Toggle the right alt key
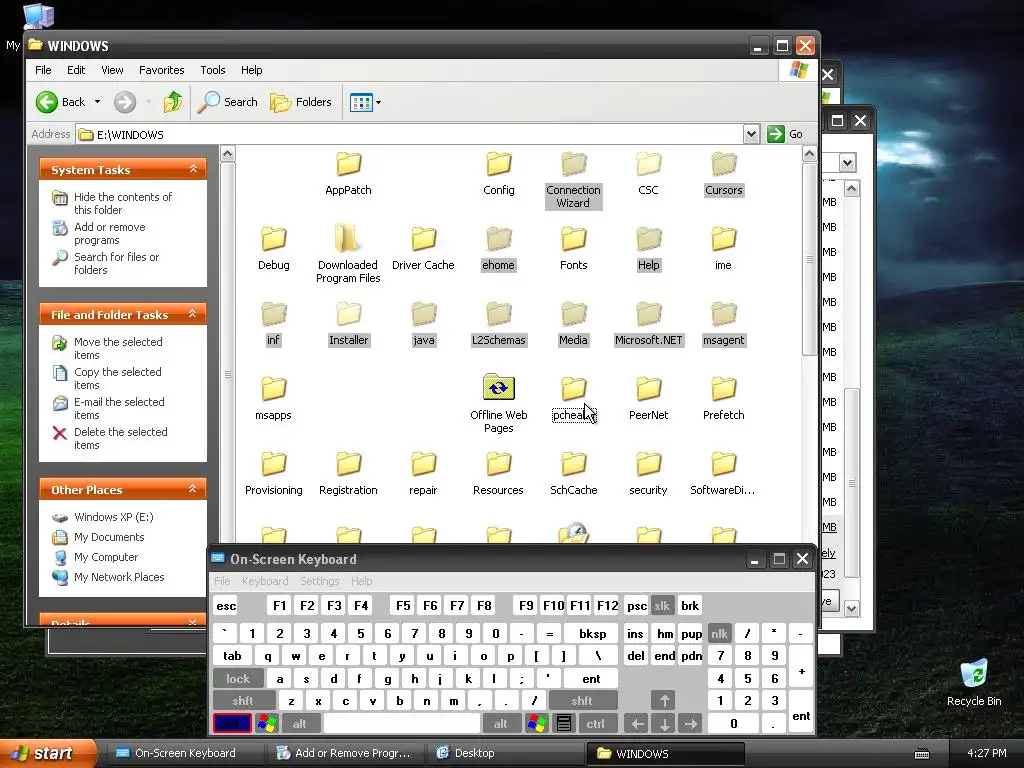The image size is (1024, 768). [500, 723]
